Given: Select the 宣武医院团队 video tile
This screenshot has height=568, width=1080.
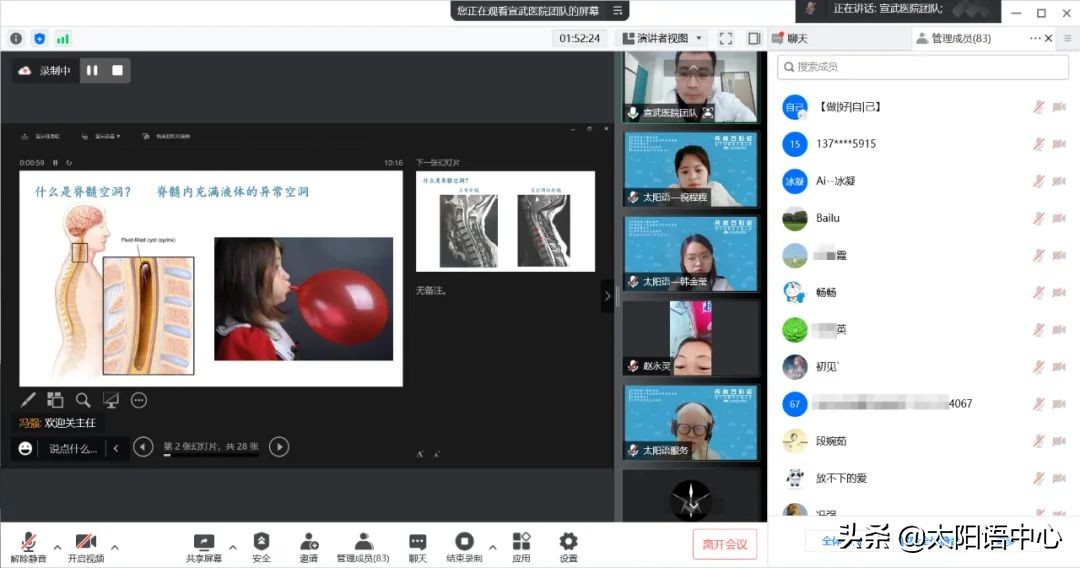Looking at the screenshot, I should [x=691, y=87].
